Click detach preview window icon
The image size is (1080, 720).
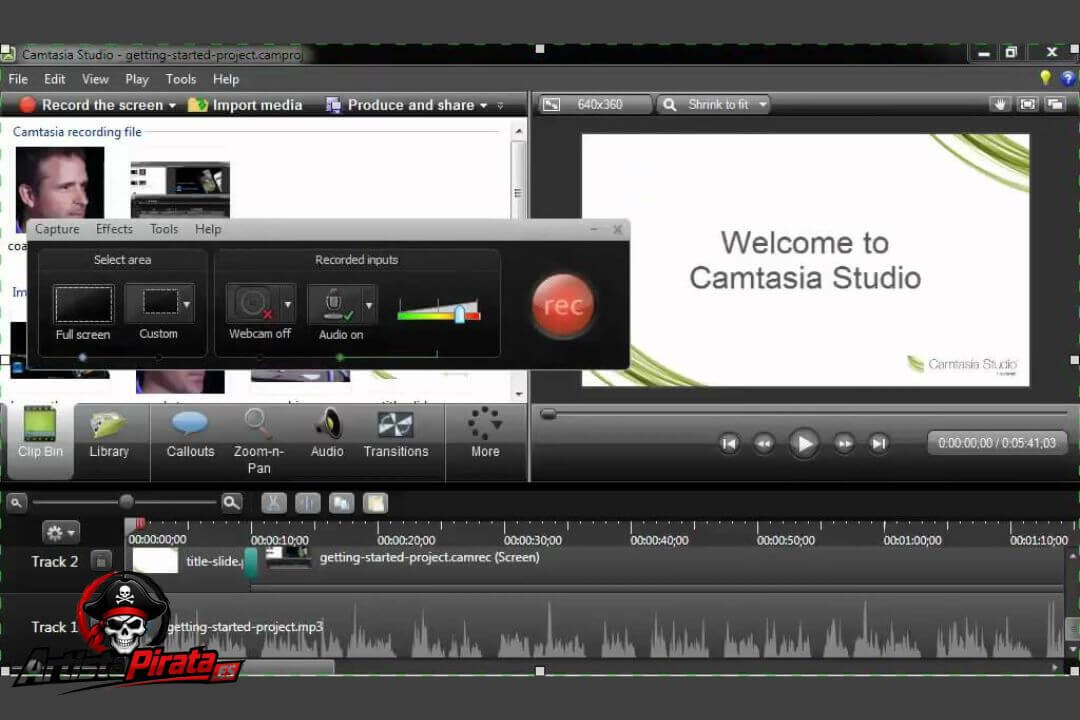point(1055,104)
